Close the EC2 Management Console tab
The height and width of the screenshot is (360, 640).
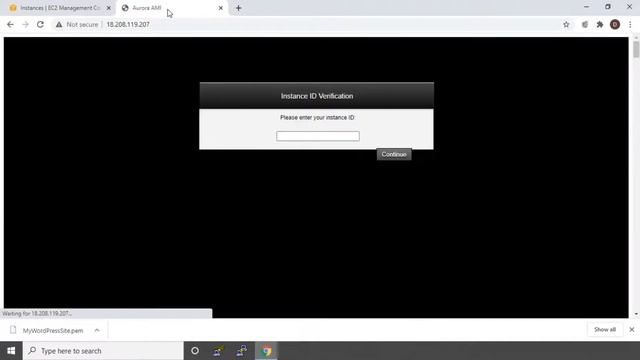tap(109, 8)
